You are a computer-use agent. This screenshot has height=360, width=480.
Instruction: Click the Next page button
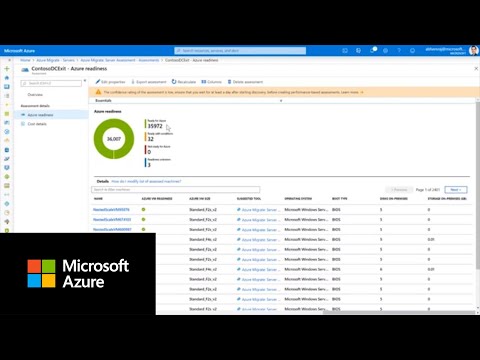(x=456, y=190)
